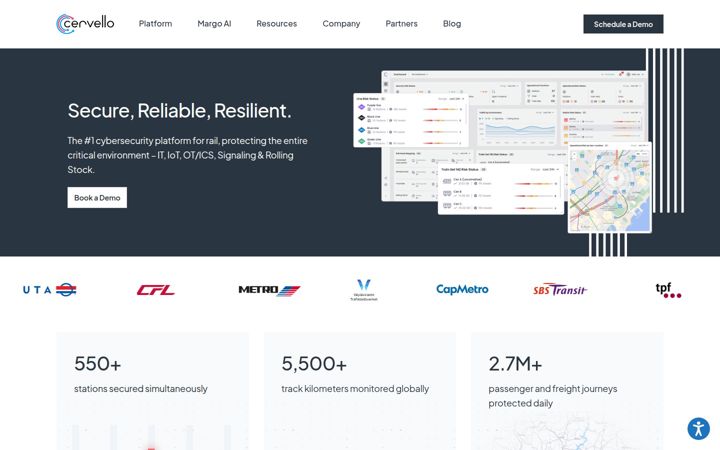The height and width of the screenshot is (450, 720).
Task: Click the "Secure, Reliable, Resilient." heading
Action: tap(179, 111)
